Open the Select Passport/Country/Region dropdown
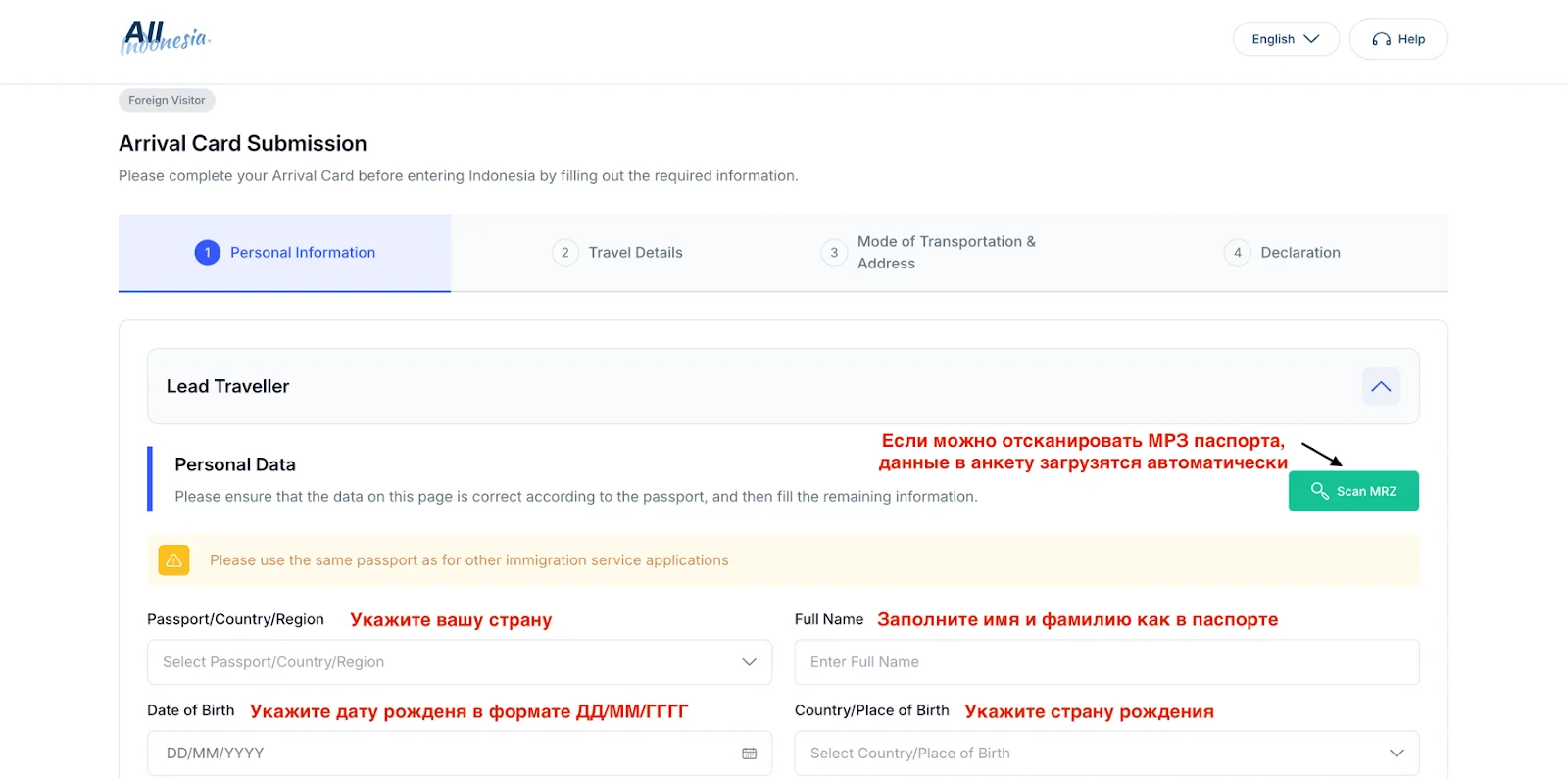The image size is (1568, 778). [459, 662]
